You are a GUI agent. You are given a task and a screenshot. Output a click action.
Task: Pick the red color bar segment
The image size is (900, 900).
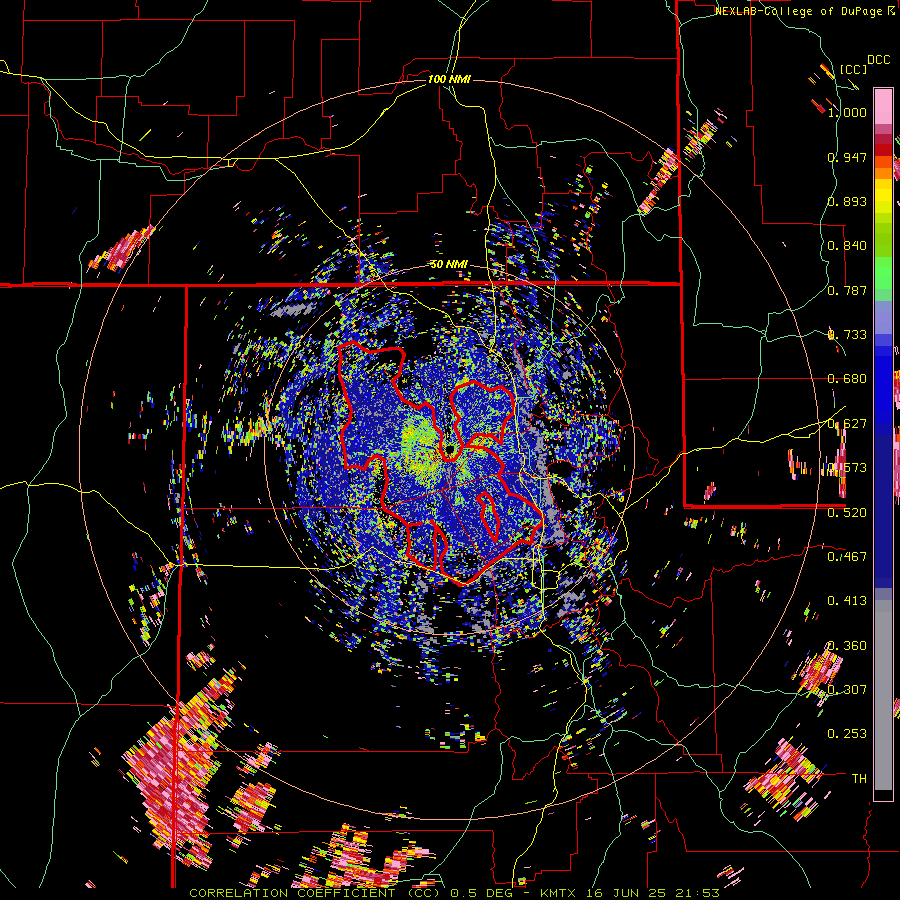[883, 150]
